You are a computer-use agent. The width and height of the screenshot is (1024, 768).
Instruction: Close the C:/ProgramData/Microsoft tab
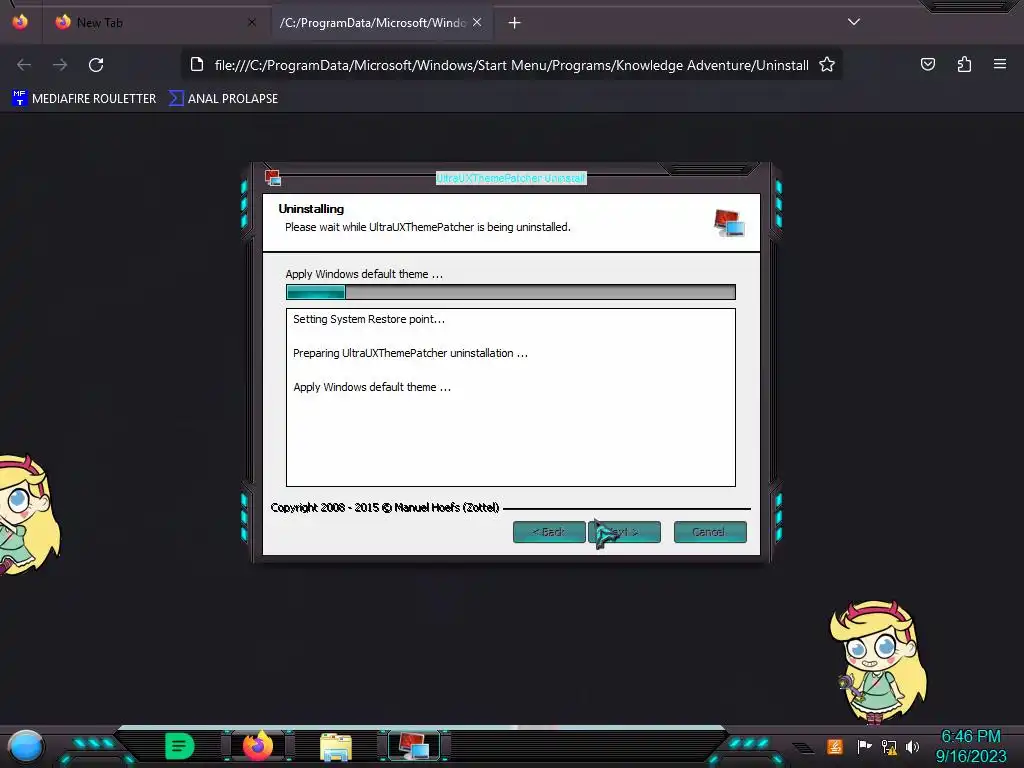(x=477, y=22)
